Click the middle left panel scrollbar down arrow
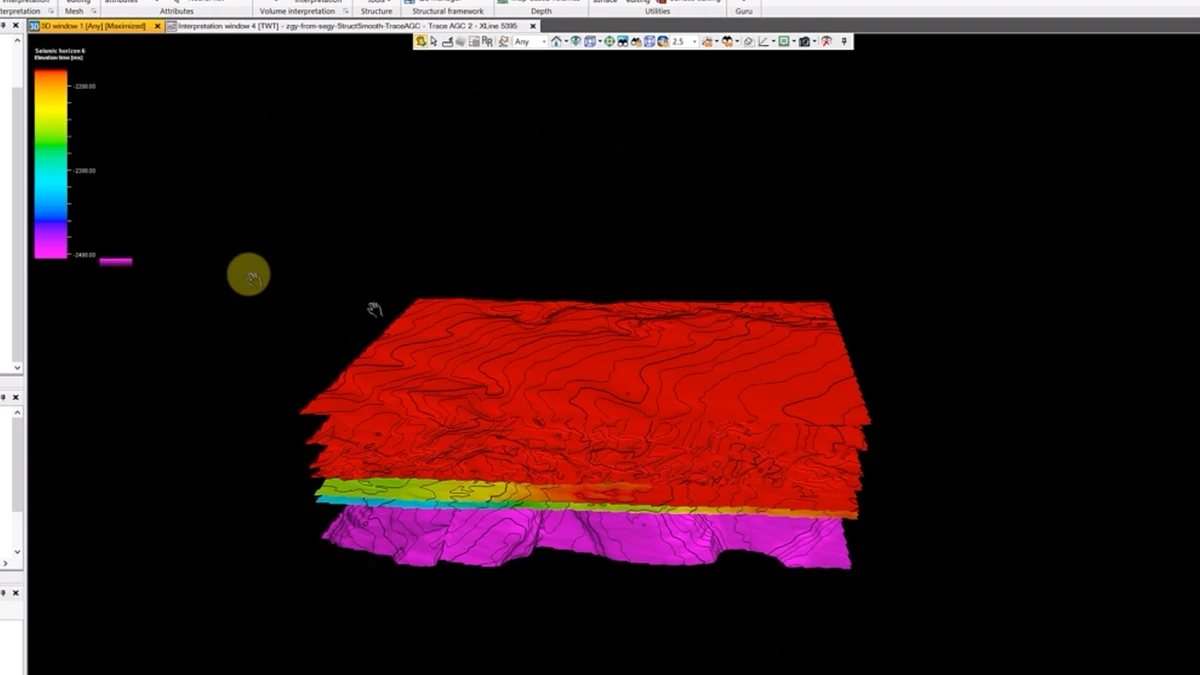1200x675 pixels. point(16,550)
